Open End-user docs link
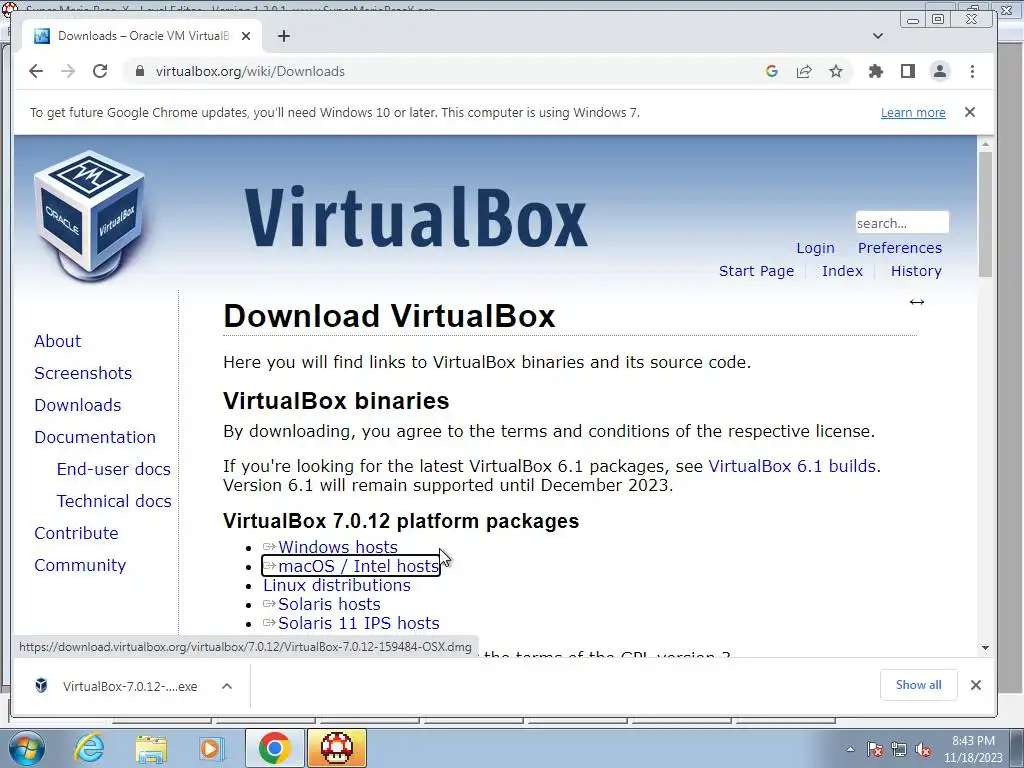The width and height of the screenshot is (1024, 768). [x=114, y=469]
